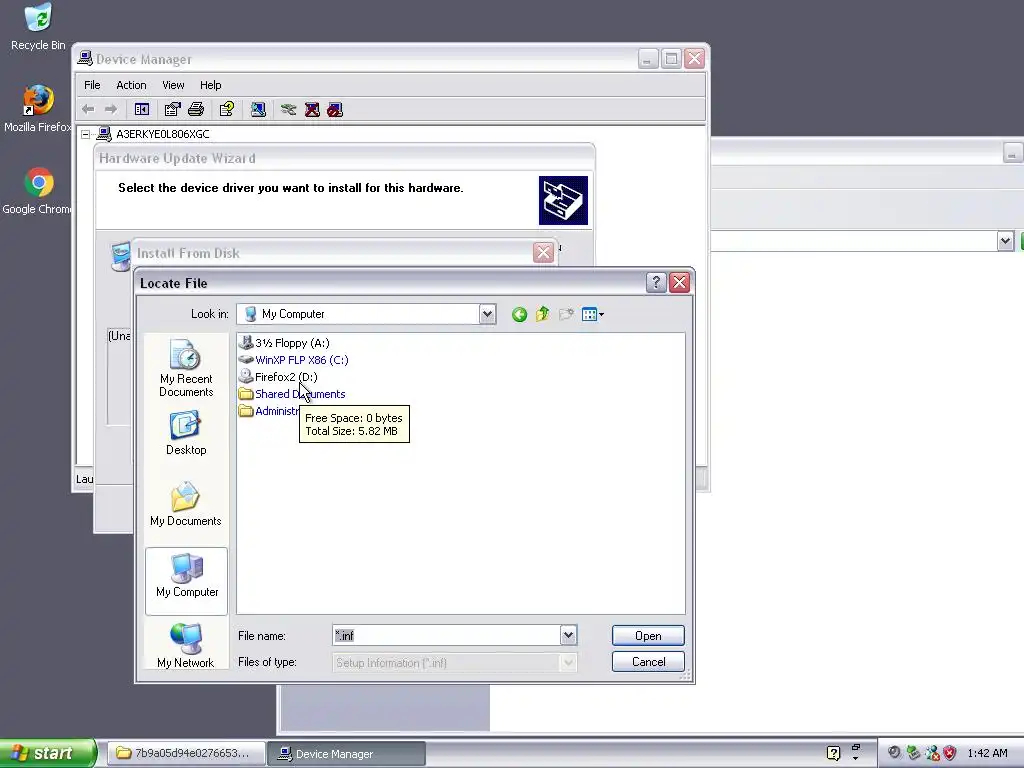The height and width of the screenshot is (768, 1024).
Task: Click the taskbar help question icon
Action: [x=833, y=753]
